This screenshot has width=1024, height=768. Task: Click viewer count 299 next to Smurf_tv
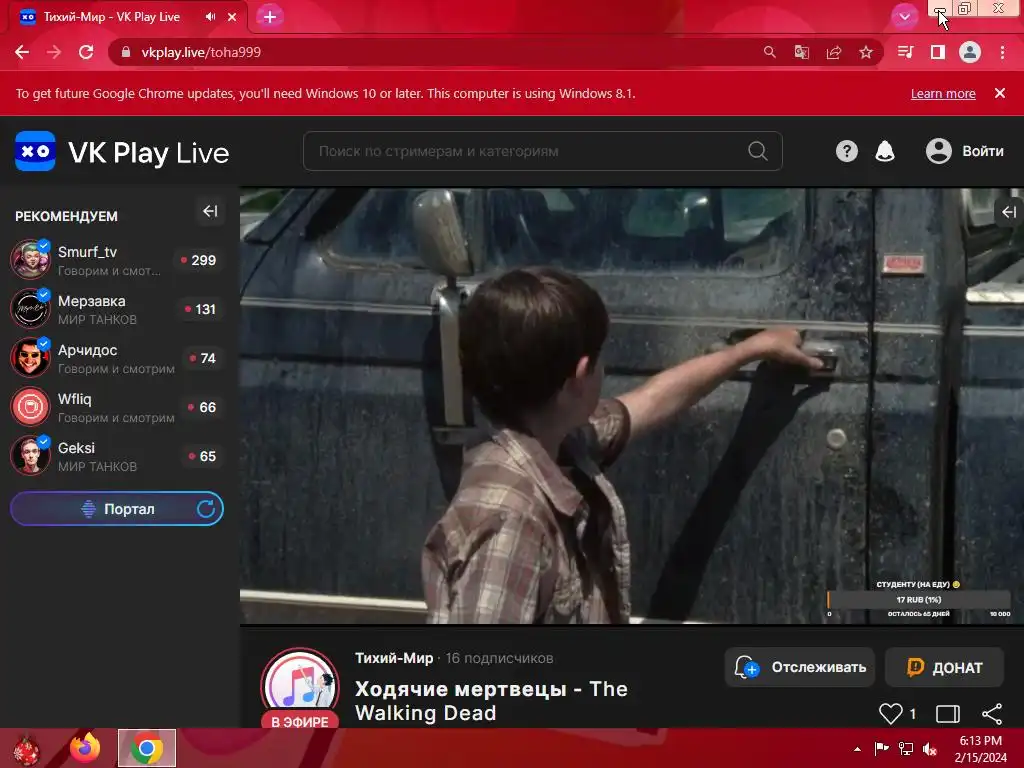click(199, 260)
